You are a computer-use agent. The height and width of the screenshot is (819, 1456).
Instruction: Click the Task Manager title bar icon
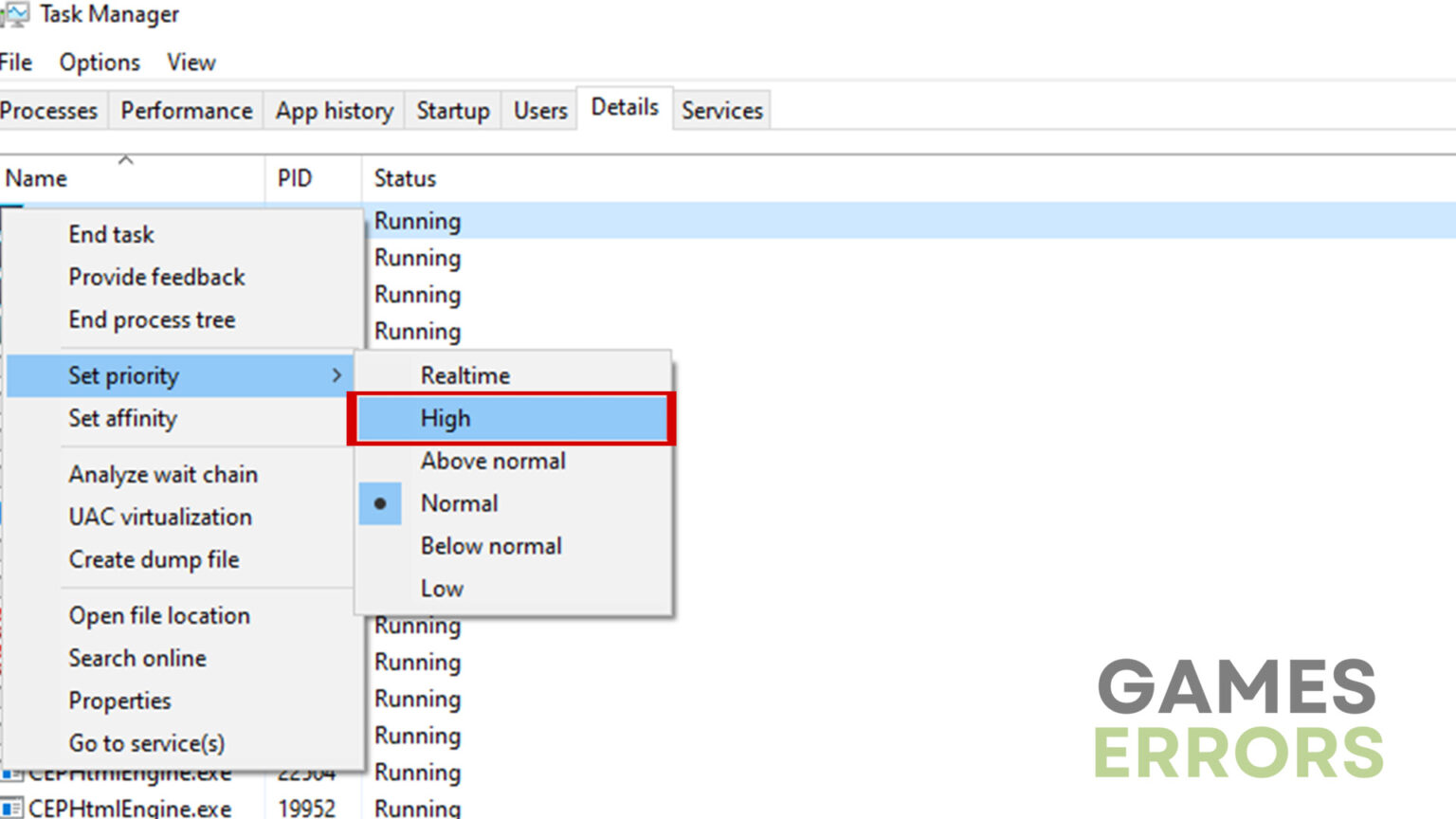click(x=14, y=14)
